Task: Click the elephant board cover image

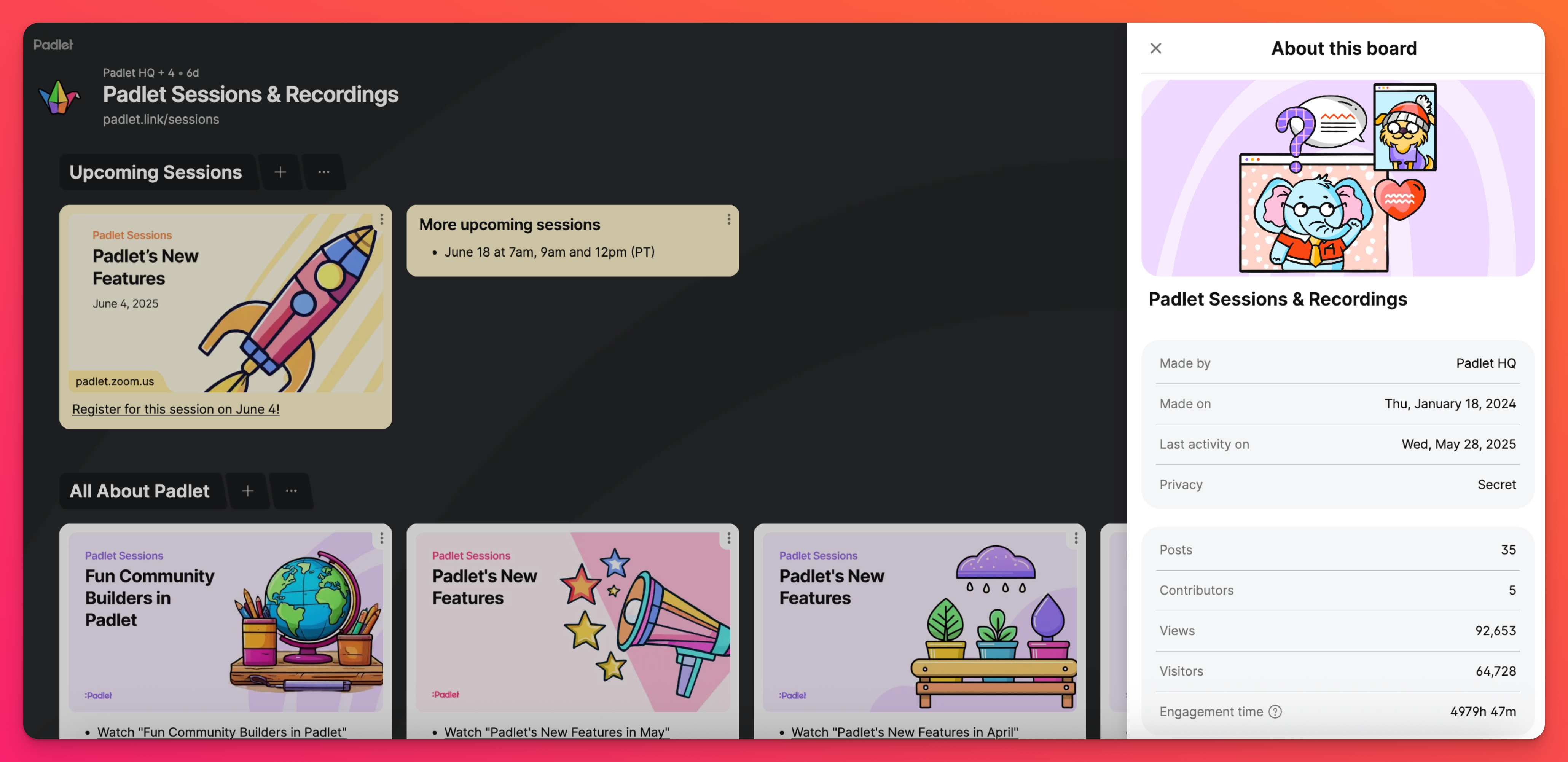Action: (1337, 178)
